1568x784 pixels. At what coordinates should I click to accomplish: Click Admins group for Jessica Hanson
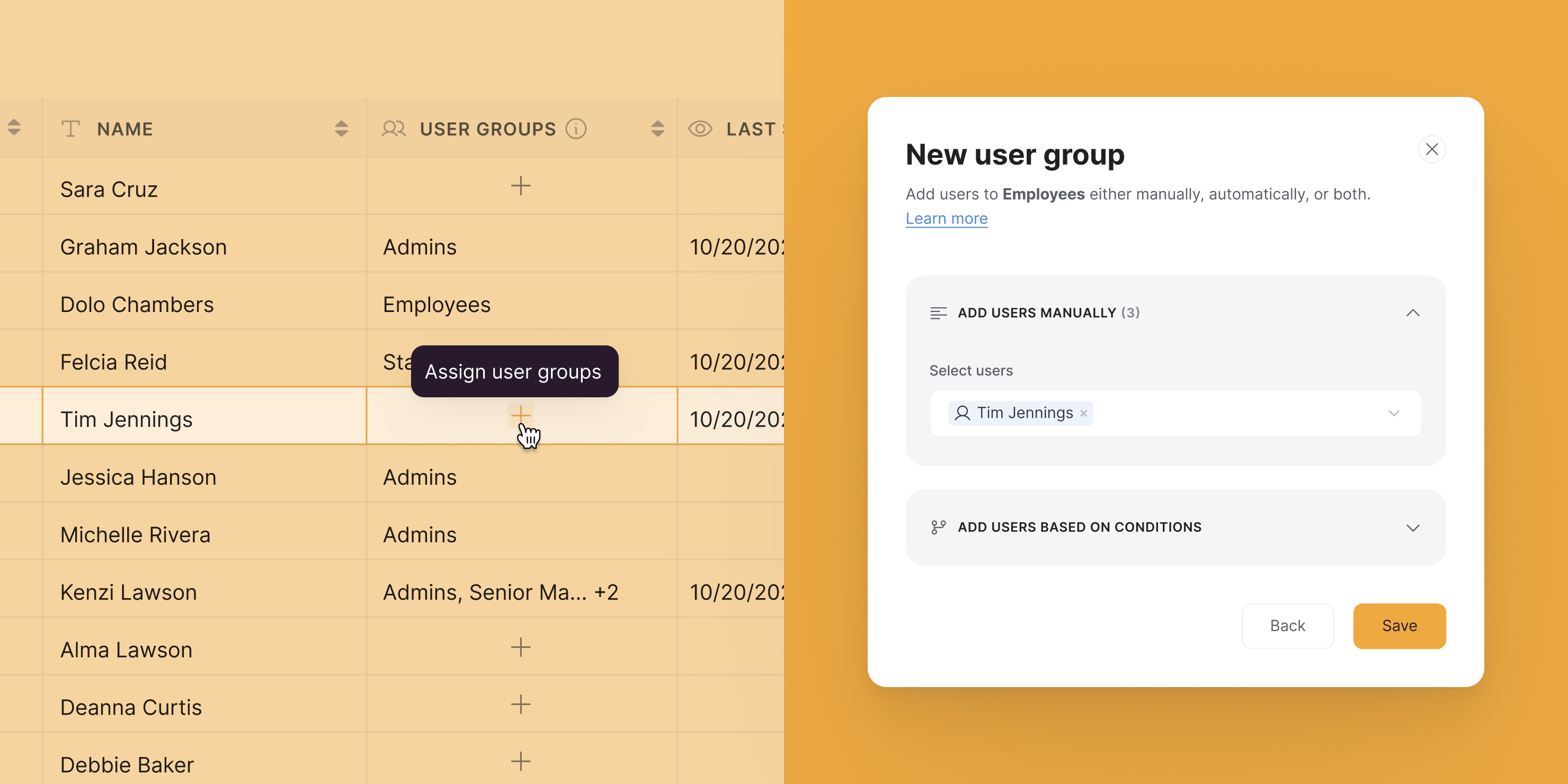coord(420,477)
